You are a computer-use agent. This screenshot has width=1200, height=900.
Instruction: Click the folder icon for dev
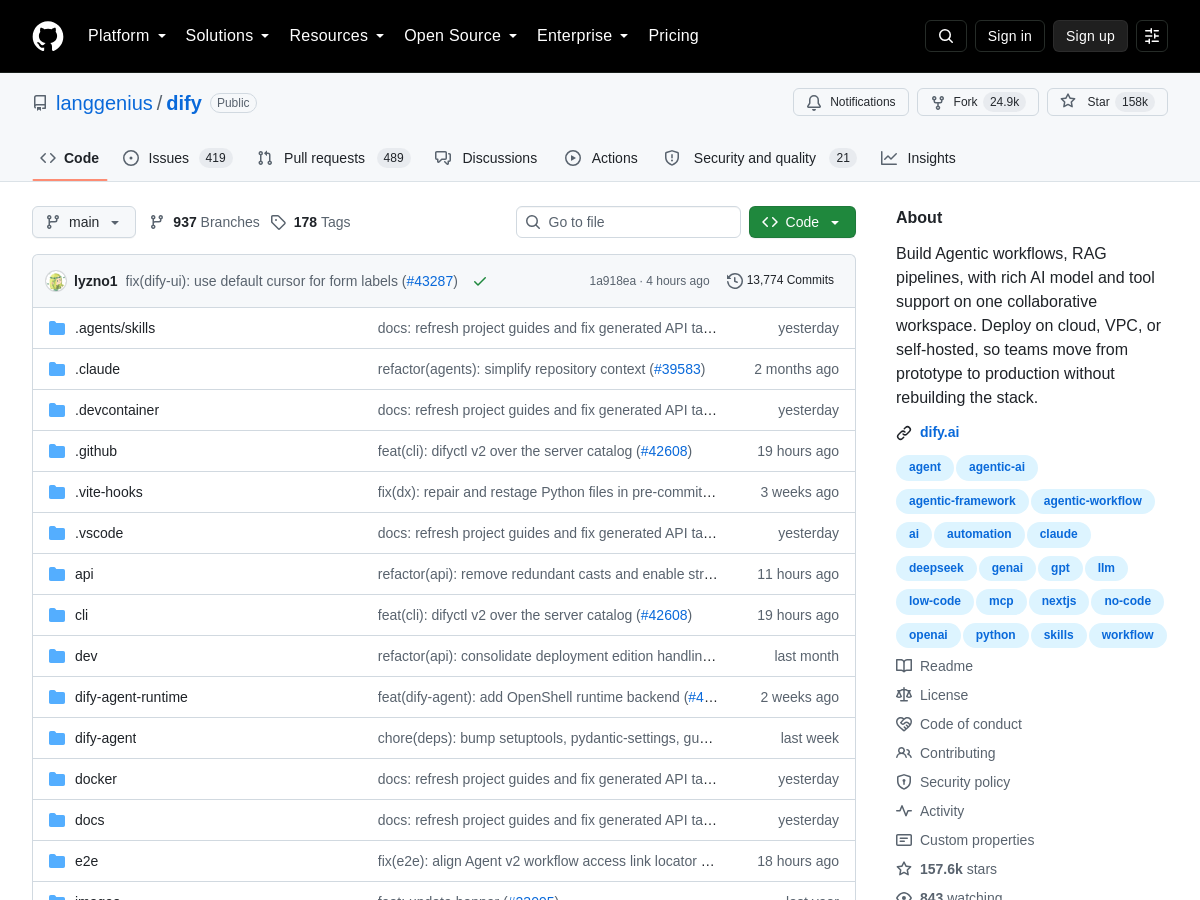(x=57, y=656)
